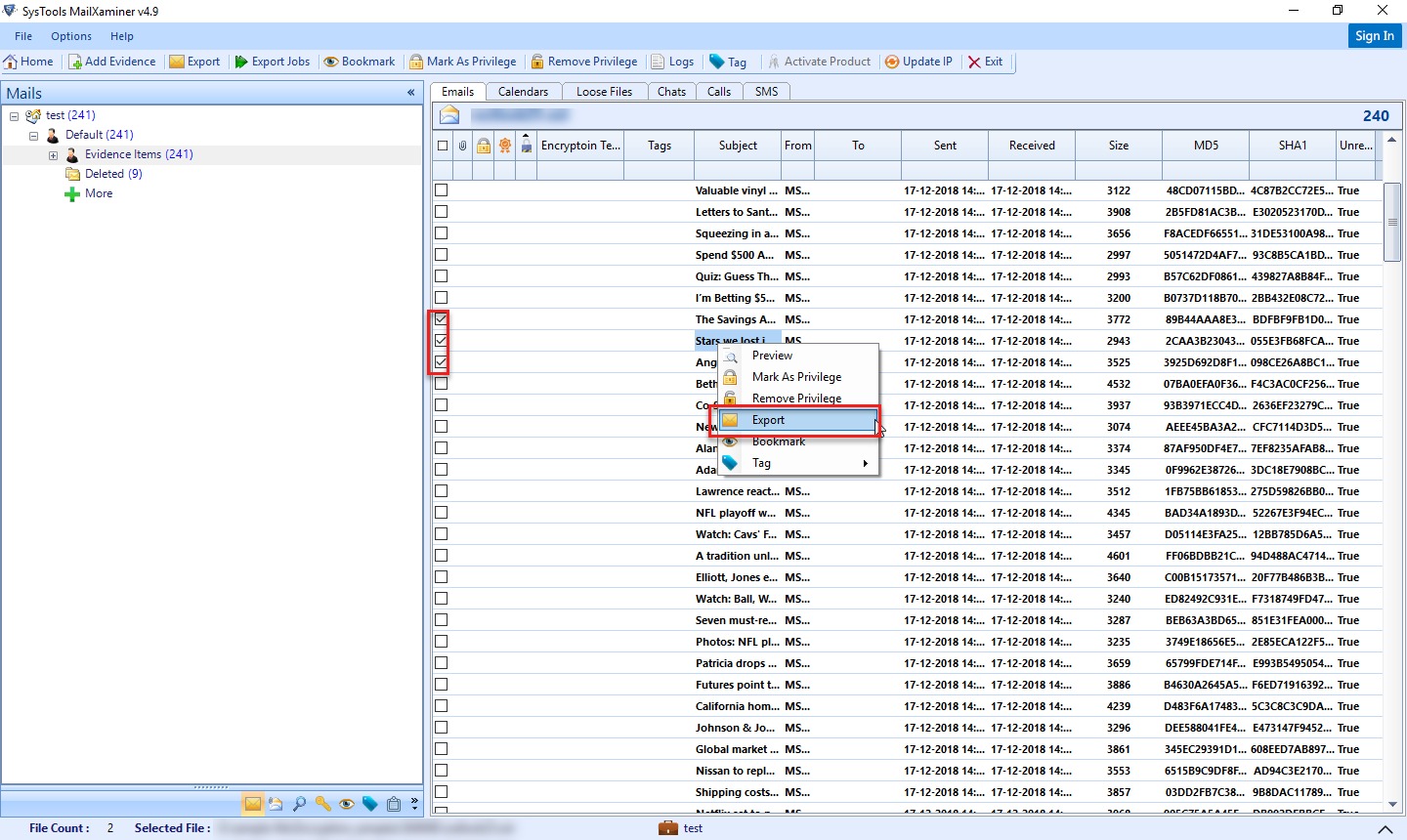
Task: Sort by the Subject column header
Action: (738, 146)
